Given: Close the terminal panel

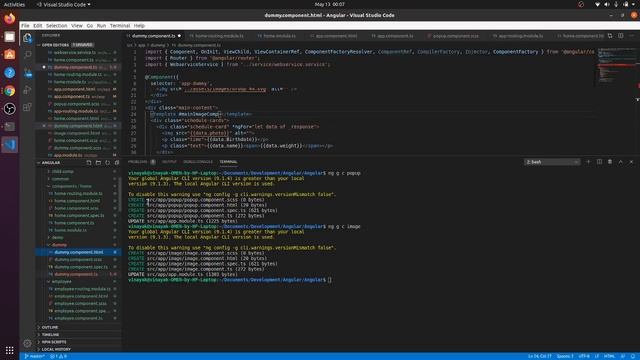Looking at the screenshot, I should coord(631,162).
